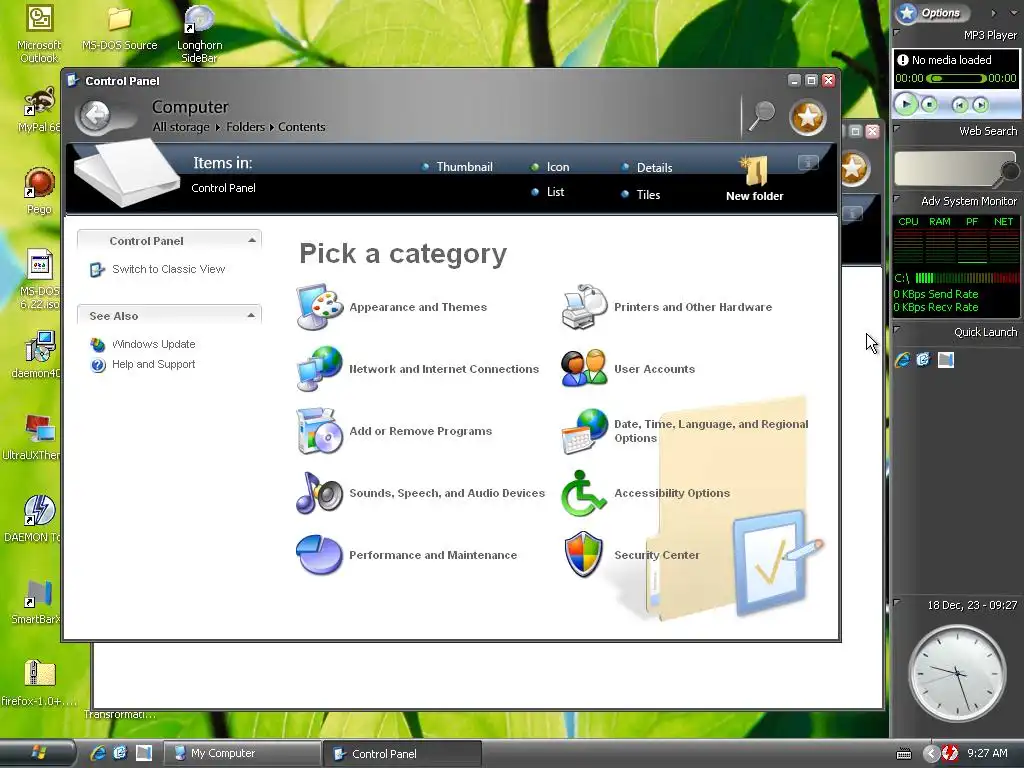
Task: Click the Windows Start button
Action: click(x=38, y=753)
